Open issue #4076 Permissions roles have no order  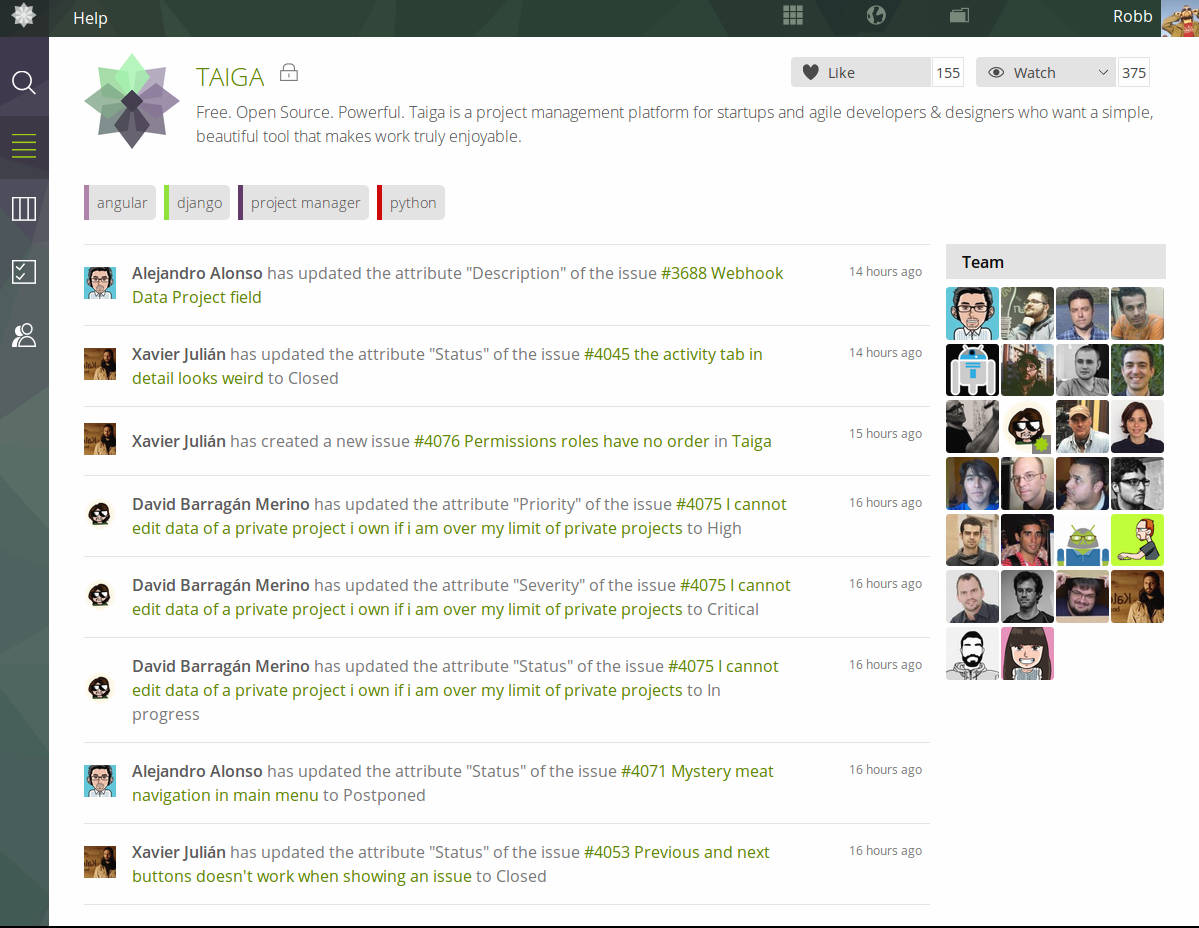pyautogui.click(x=561, y=441)
